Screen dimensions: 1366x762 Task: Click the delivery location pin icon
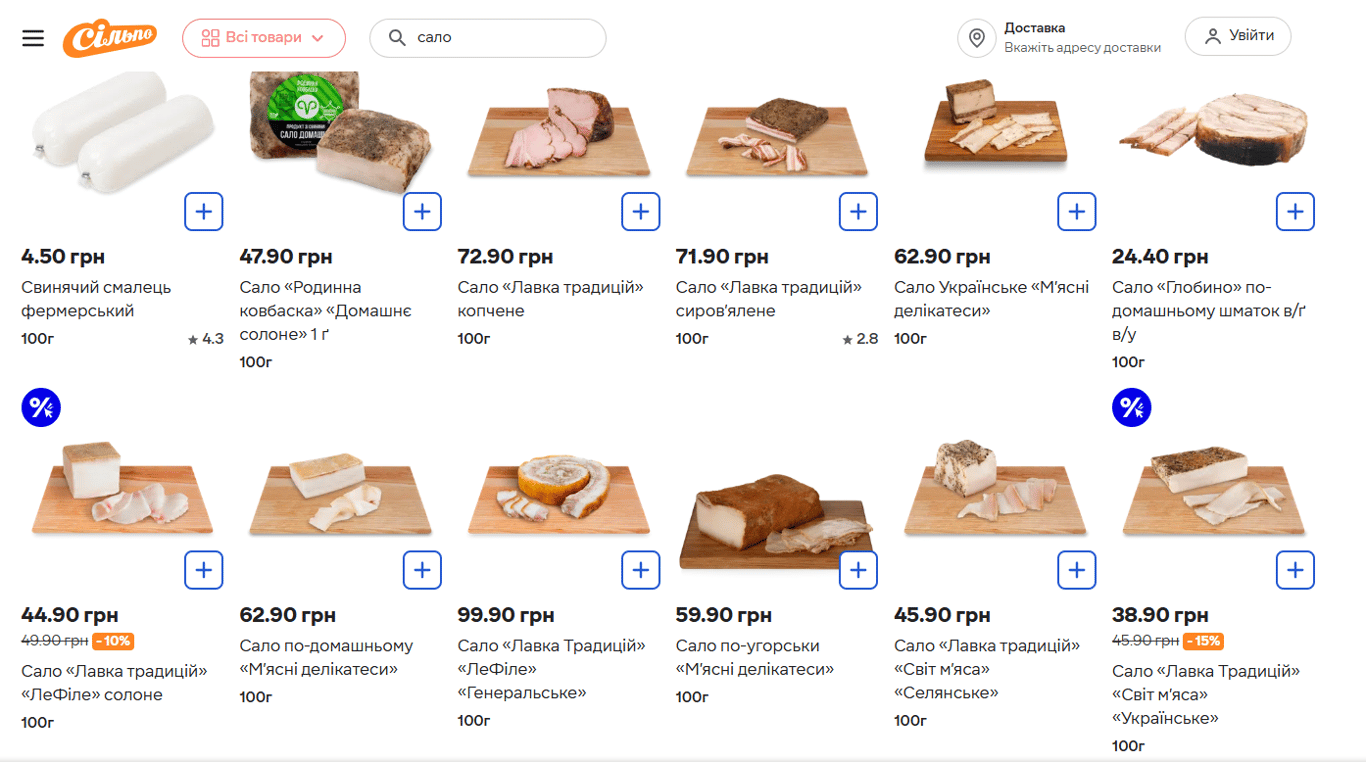[x=976, y=38]
